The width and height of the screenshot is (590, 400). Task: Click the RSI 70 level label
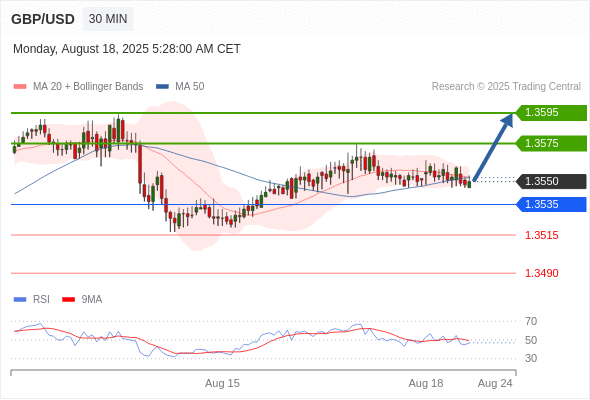pyautogui.click(x=531, y=321)
